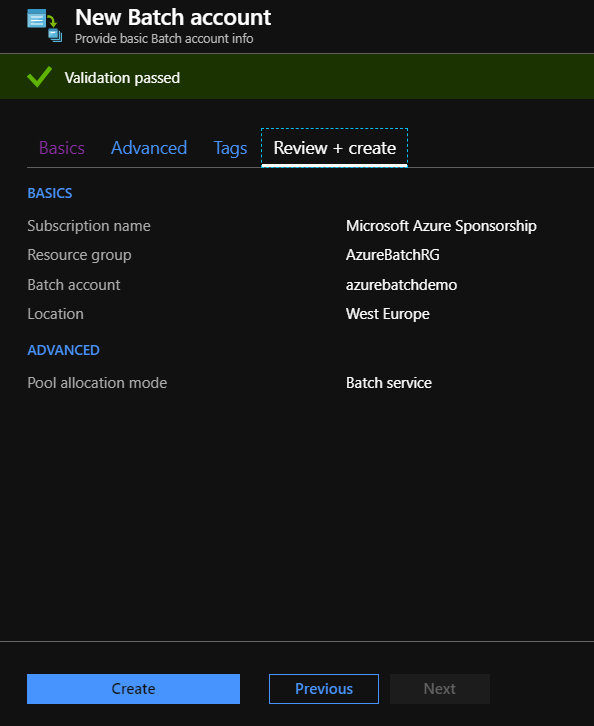Click the 'Resource group' label

pos(79,255)
